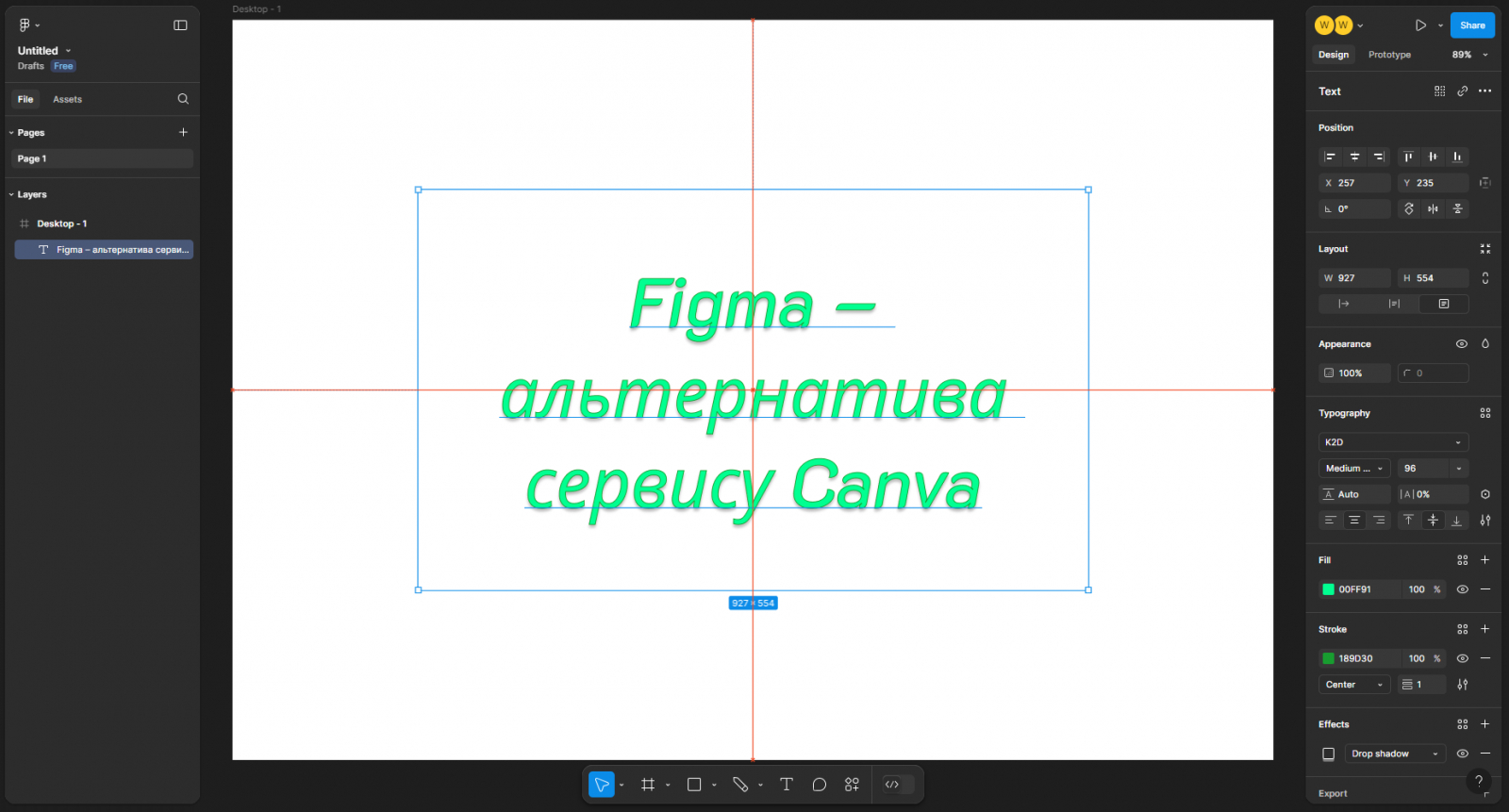Select the Comment tool
Image resolution: width=1509 pixels, height=812 pixels.
(x=820, y=784)
